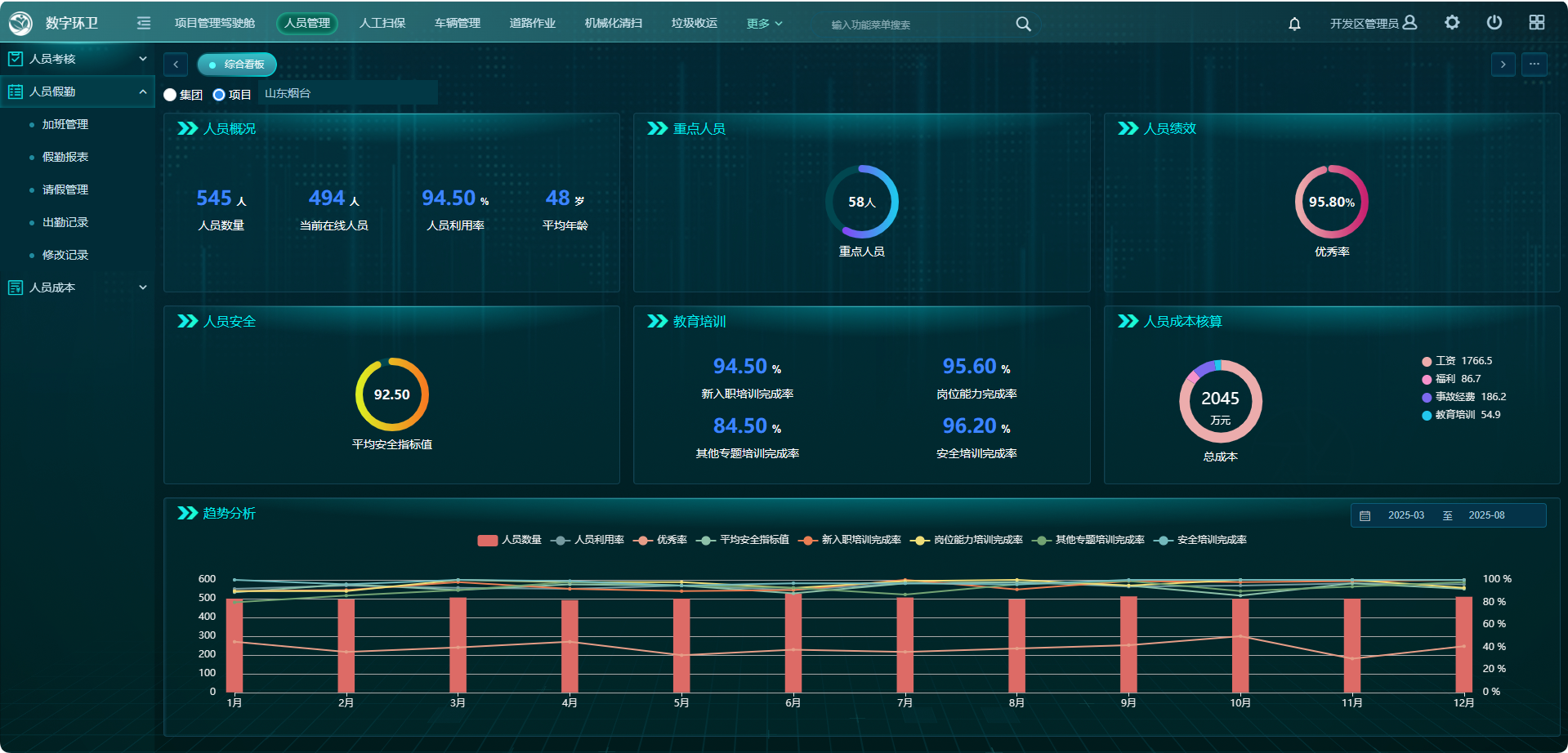Click the notification bell icon
The width and height of the screenshot is (1568, 753).
point(1294,24)
